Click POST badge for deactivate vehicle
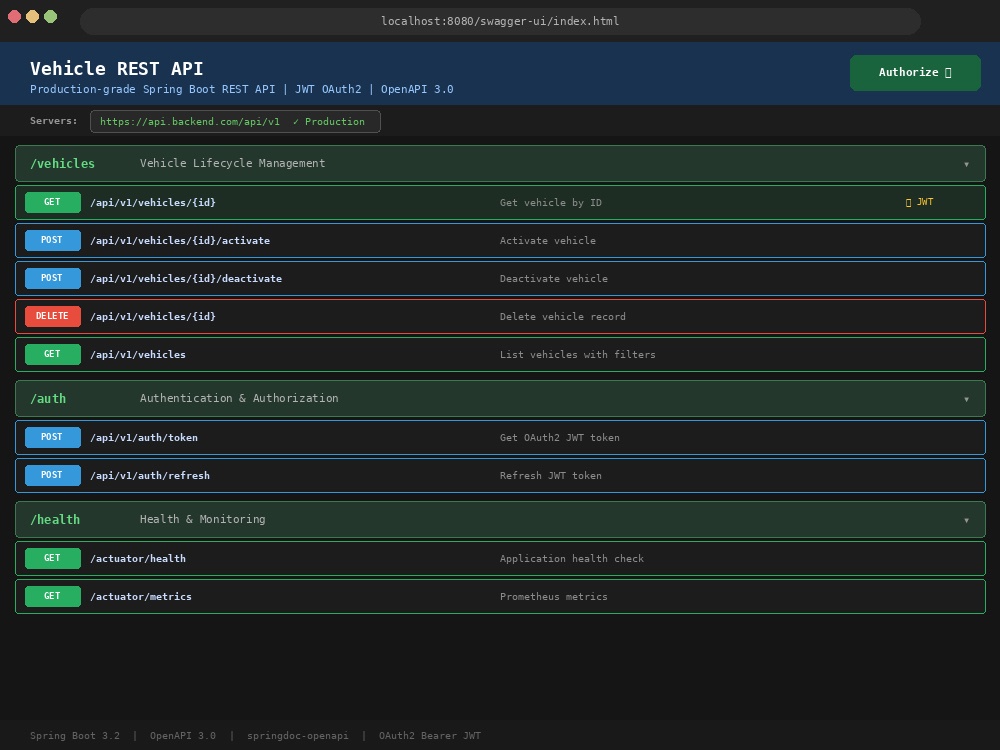 (52, 278)
